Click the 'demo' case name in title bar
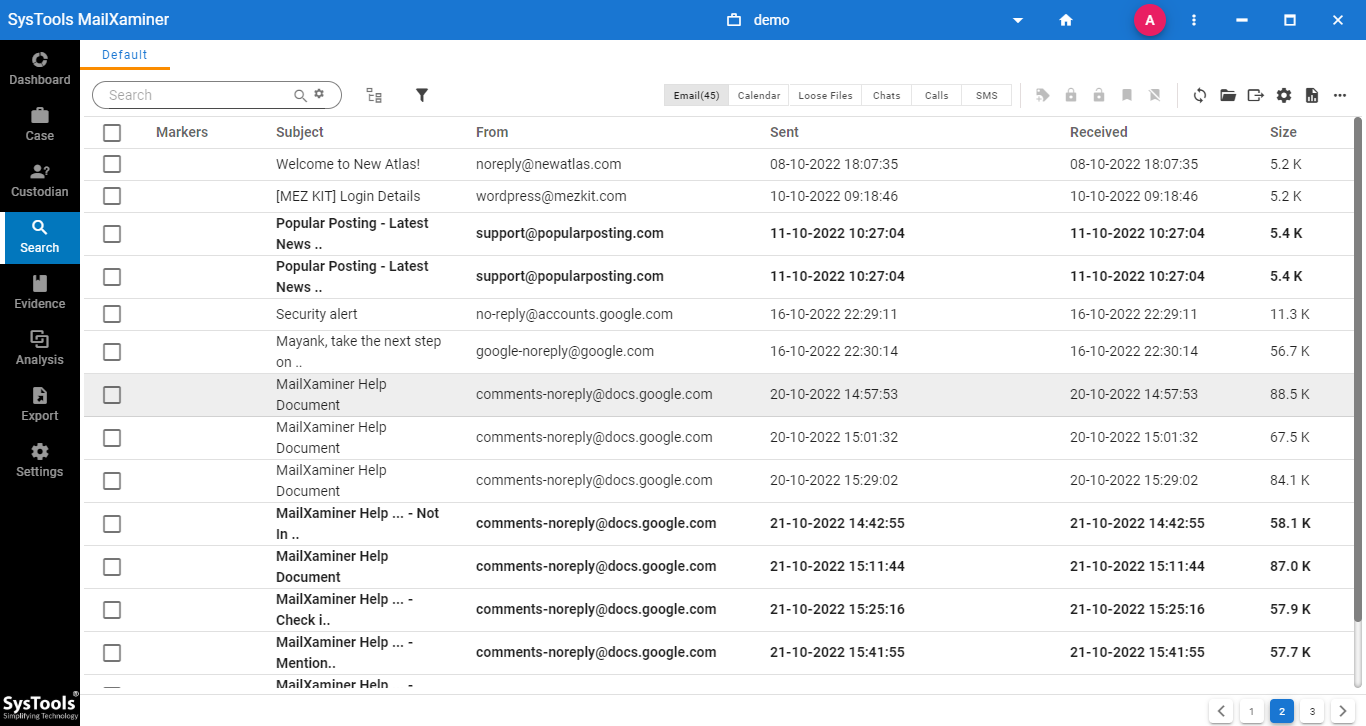Image resolution: width=1366 pixels, height=726 pixels. pos(771,20)
